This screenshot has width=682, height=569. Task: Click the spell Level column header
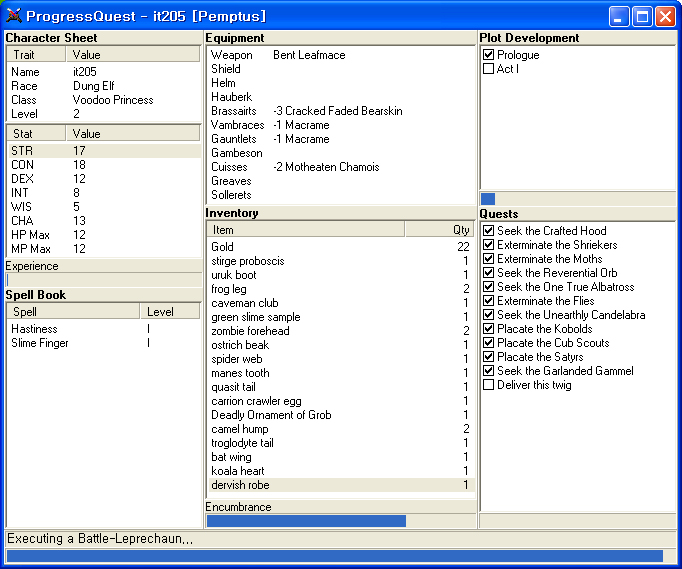tap(170, 311)
